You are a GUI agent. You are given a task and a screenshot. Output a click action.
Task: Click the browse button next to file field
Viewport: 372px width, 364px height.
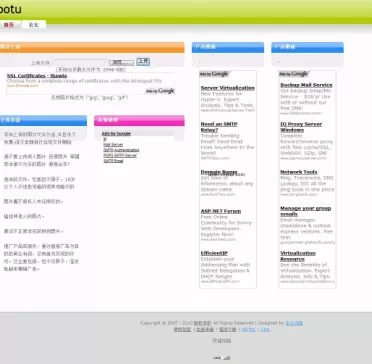[122, 63]
